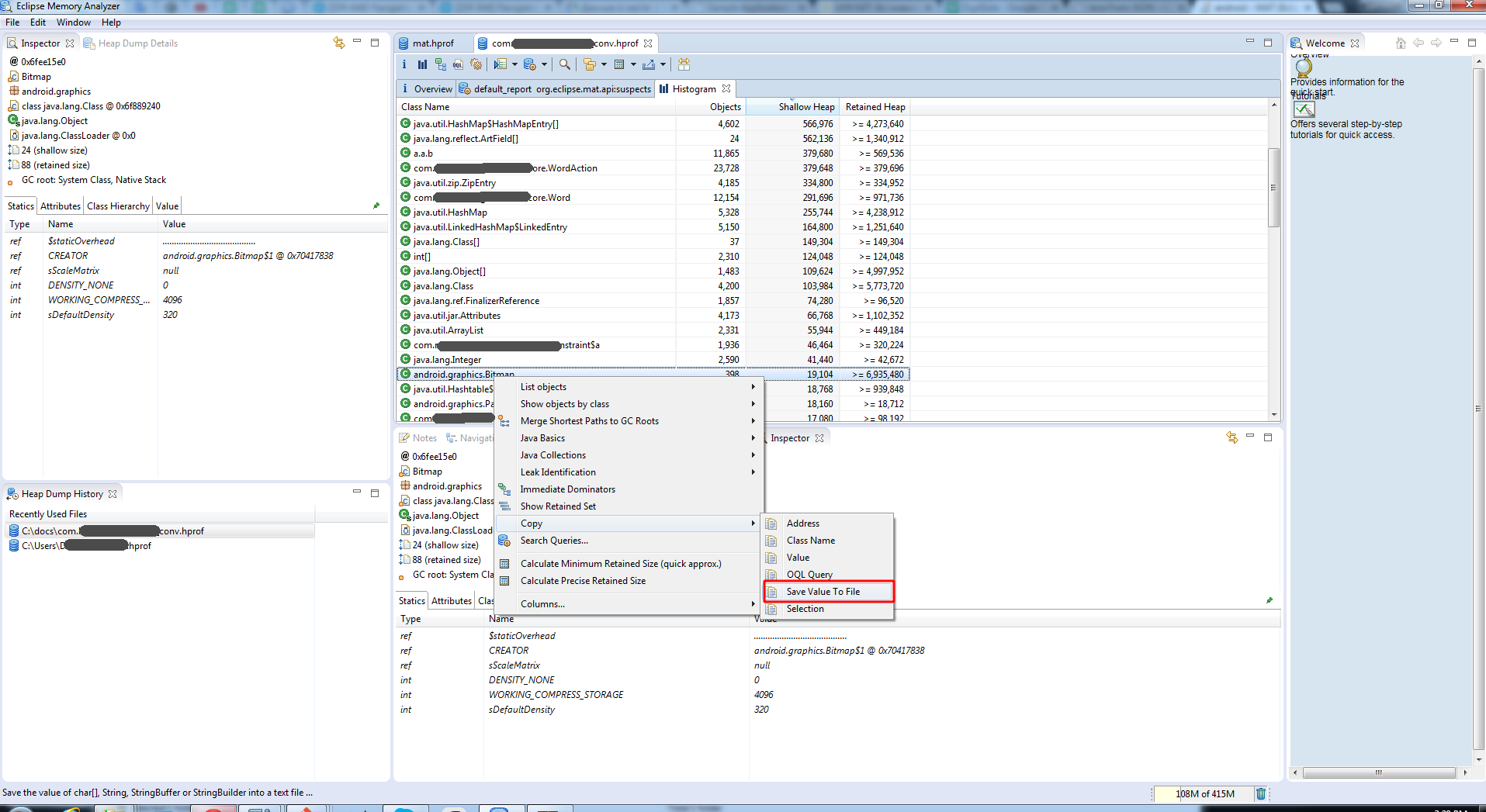
Task: Close the Welcome view tab
Action: pos(1355,43)
